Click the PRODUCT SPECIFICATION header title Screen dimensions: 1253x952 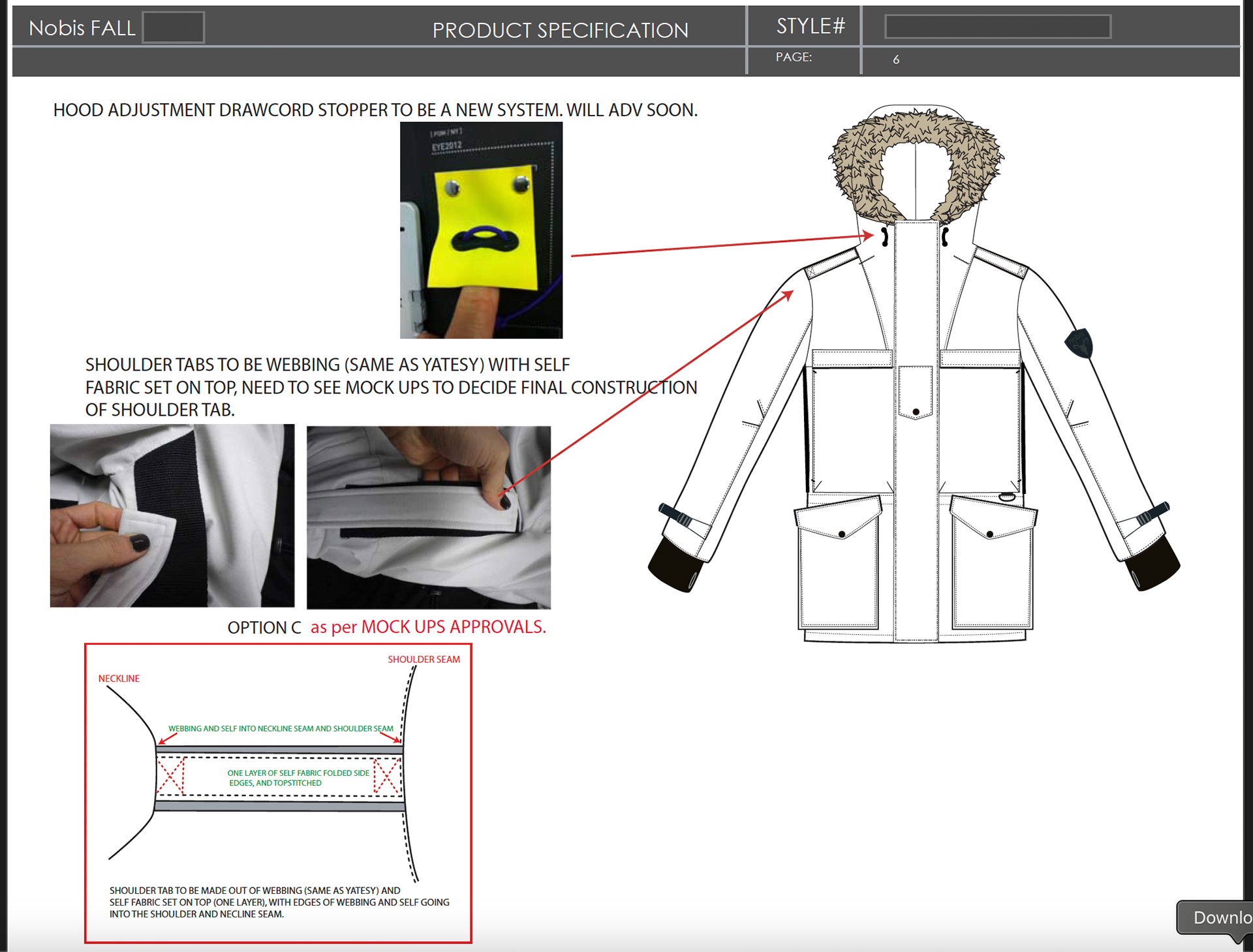560,30
